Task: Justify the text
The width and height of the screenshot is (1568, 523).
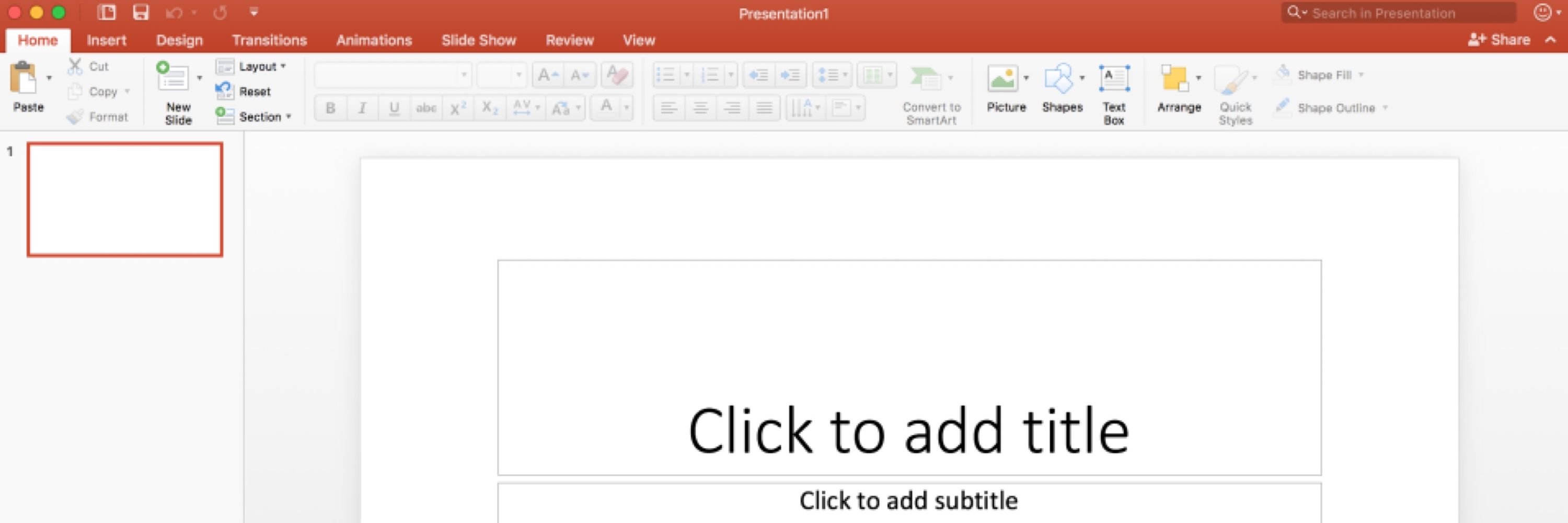Action: (764, 108)
